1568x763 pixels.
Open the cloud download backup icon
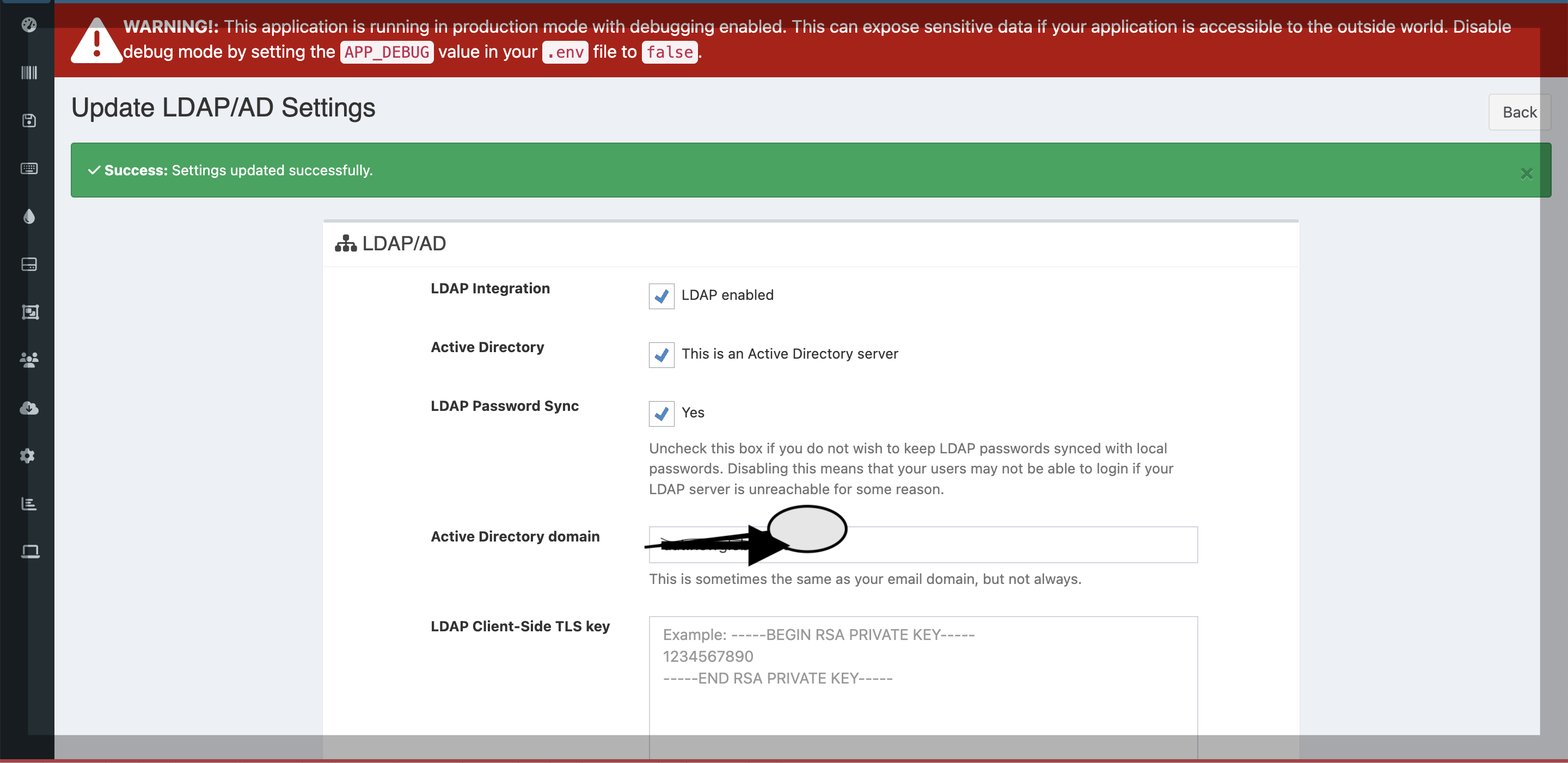click(29, 408)
